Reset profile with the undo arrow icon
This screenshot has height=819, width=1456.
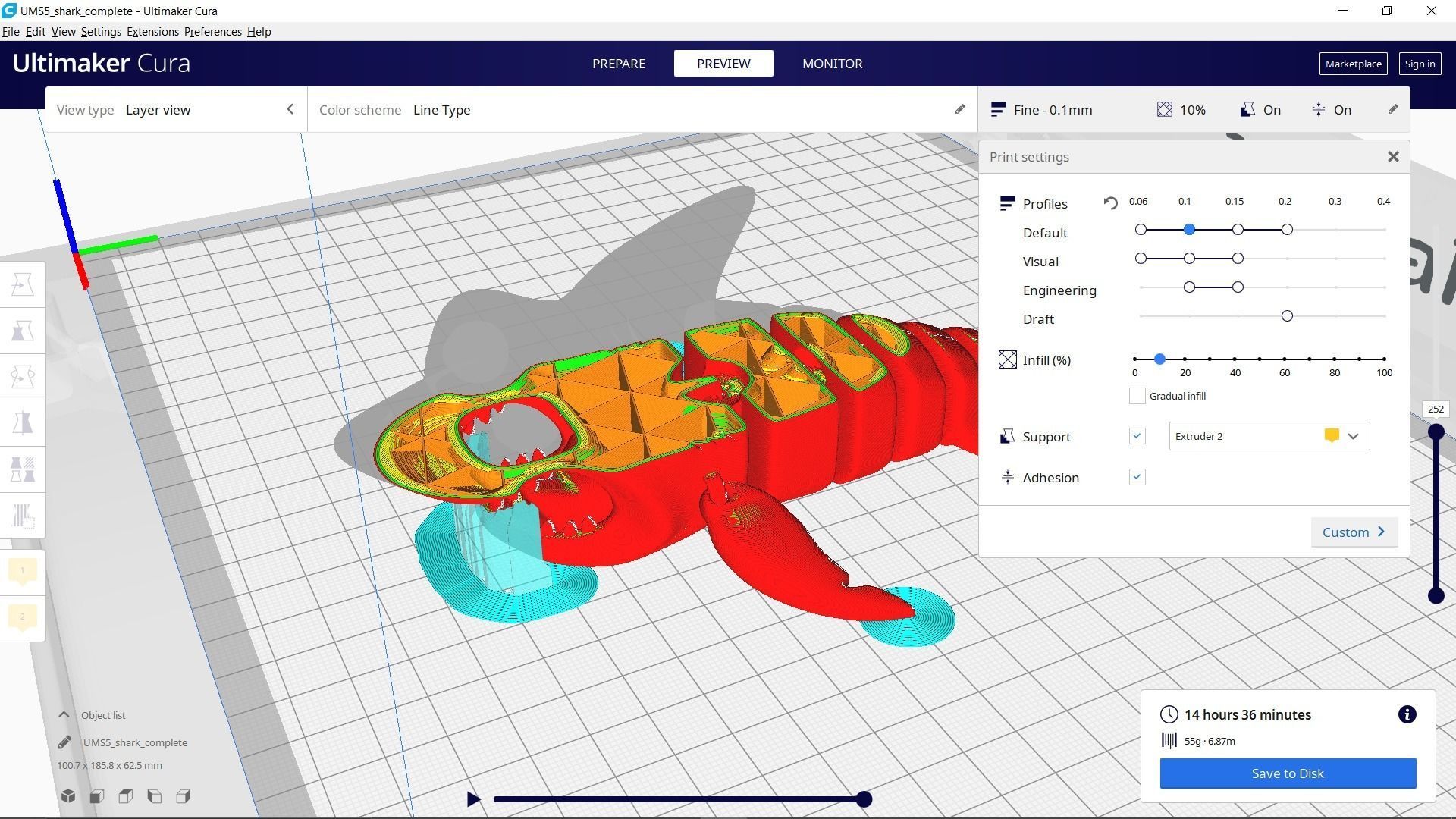pos(1110,203)
